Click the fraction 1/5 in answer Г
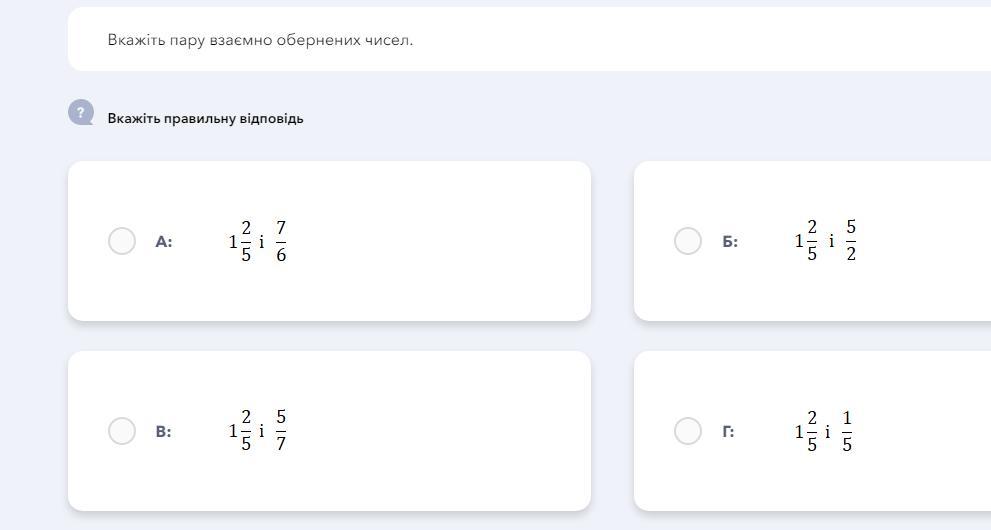 click(847, 431)
